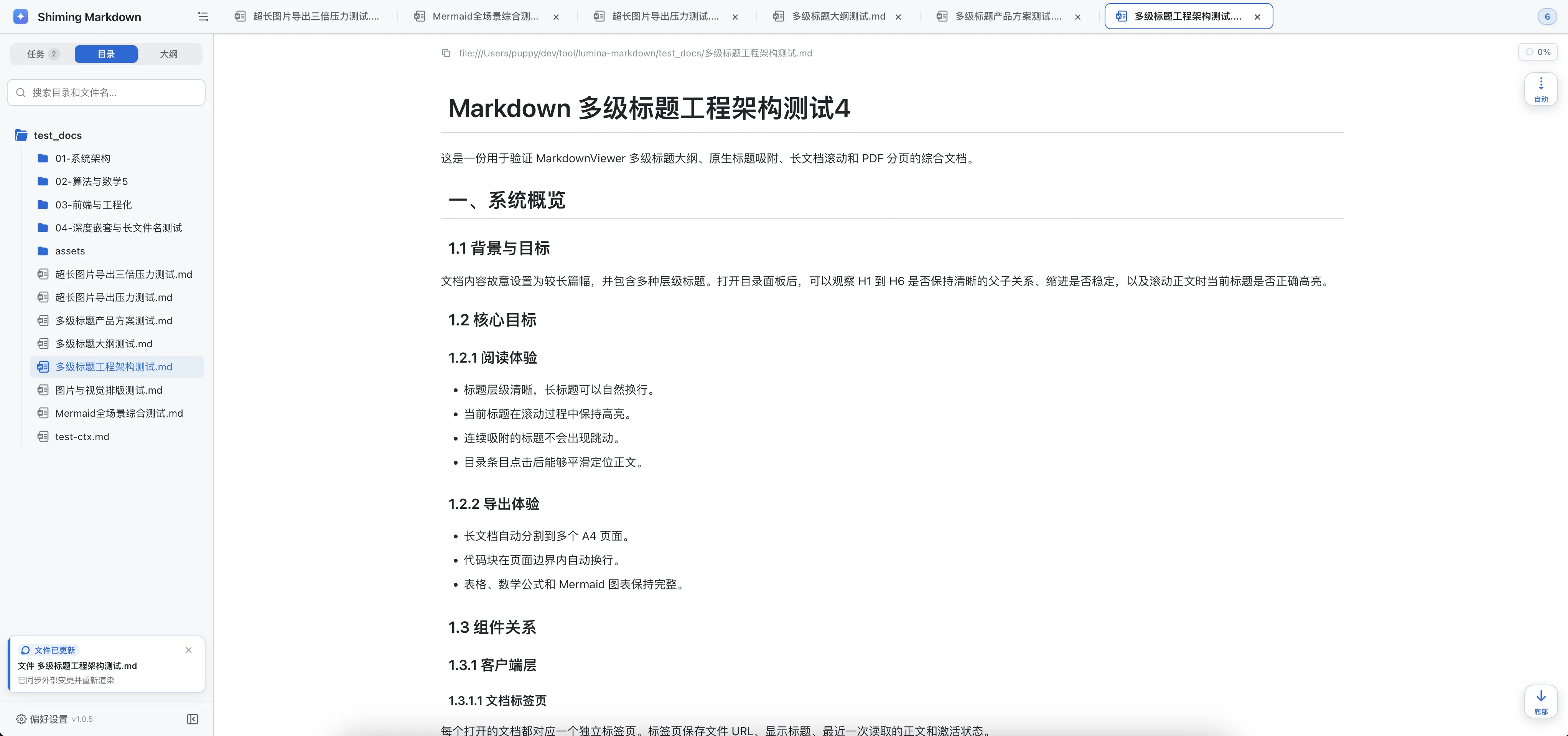Jump to bottom with the 底部 arrow button
The image size is (1568, 736).
click(1541, 701)
